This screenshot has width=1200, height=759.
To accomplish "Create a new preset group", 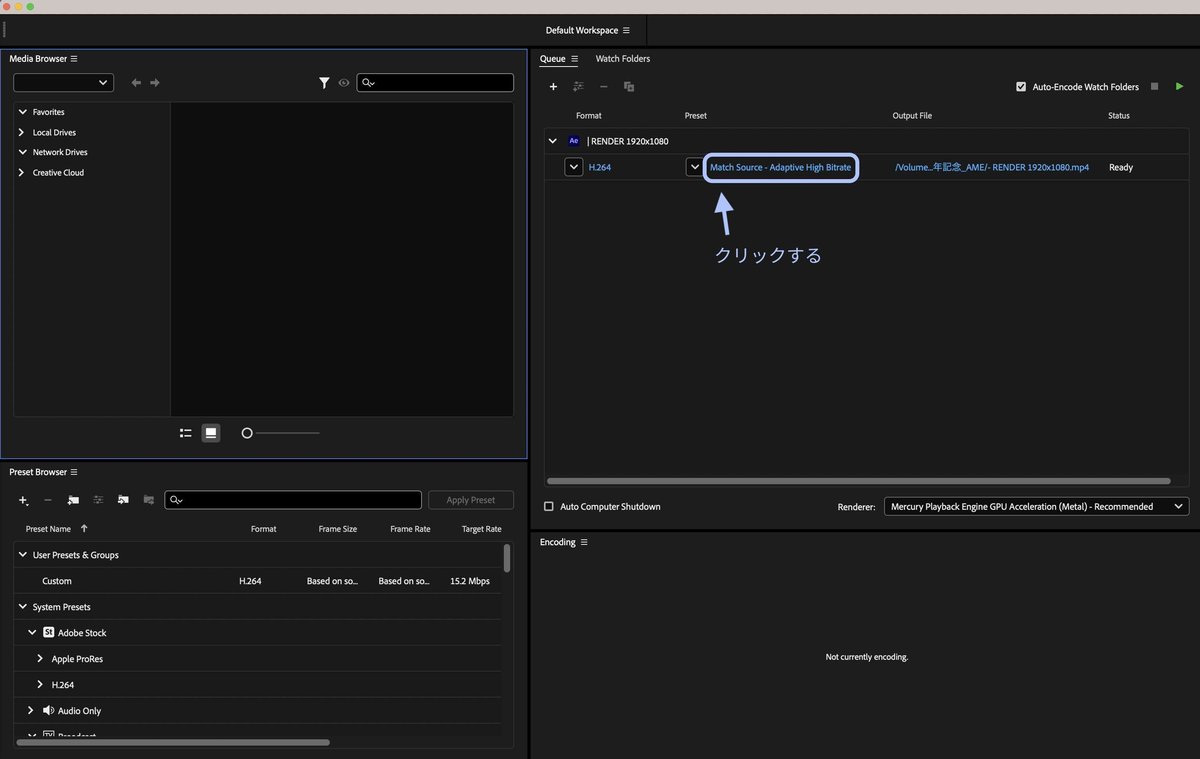I will click(72, 500).
